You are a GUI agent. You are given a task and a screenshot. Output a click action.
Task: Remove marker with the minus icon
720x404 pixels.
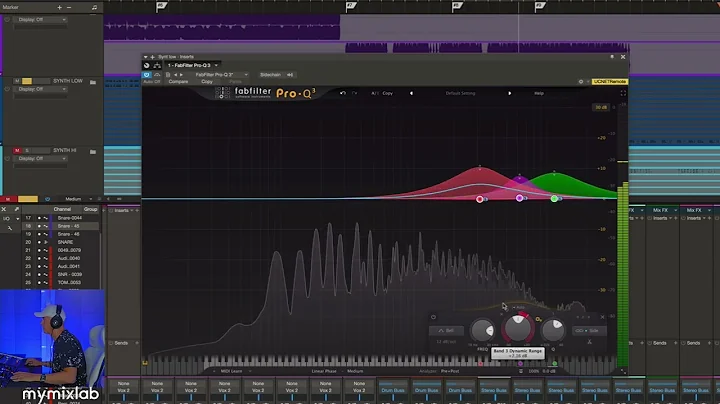pos(69,7)
